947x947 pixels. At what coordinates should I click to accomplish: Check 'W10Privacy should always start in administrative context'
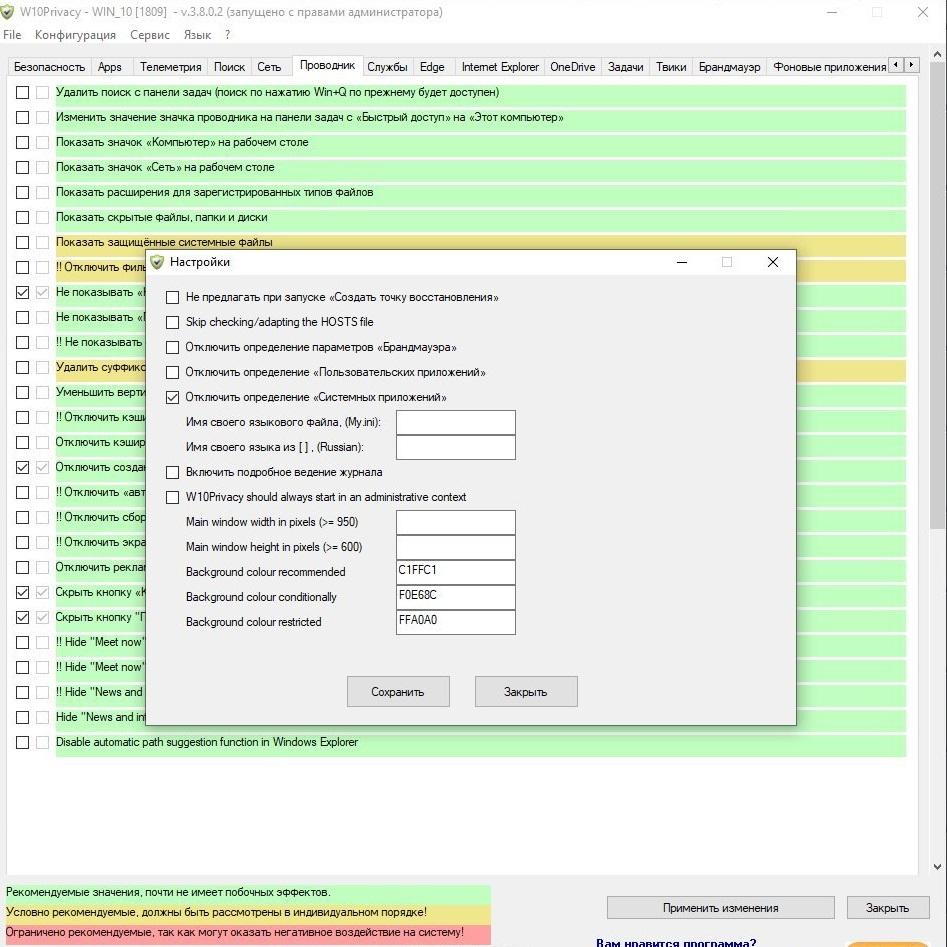[173, 497]
